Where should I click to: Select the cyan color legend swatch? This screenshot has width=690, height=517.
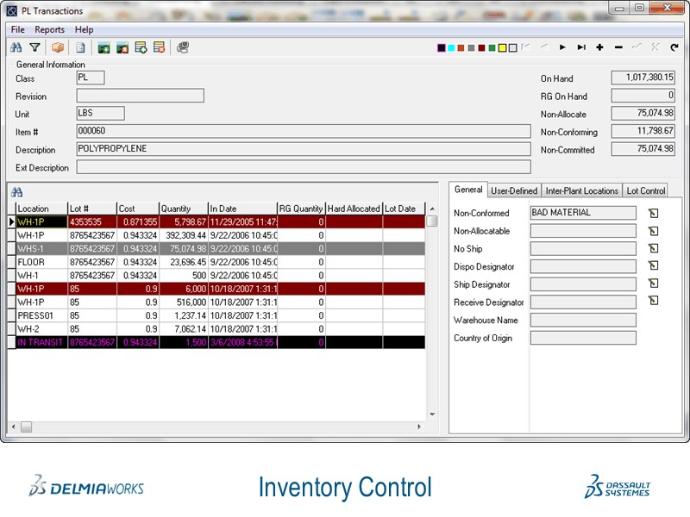pyautogui.click(x=451, y=48)
